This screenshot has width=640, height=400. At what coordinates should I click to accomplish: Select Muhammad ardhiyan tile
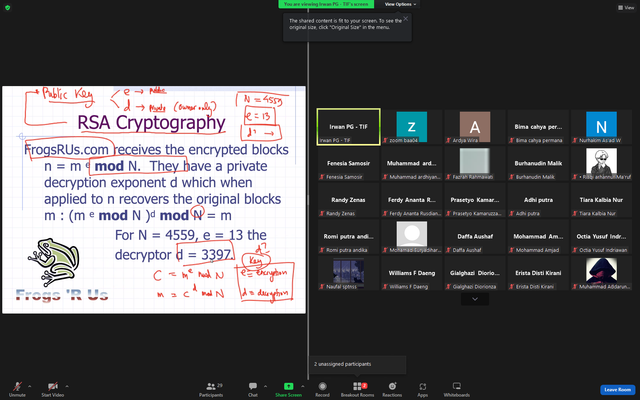tap(411, 163)
